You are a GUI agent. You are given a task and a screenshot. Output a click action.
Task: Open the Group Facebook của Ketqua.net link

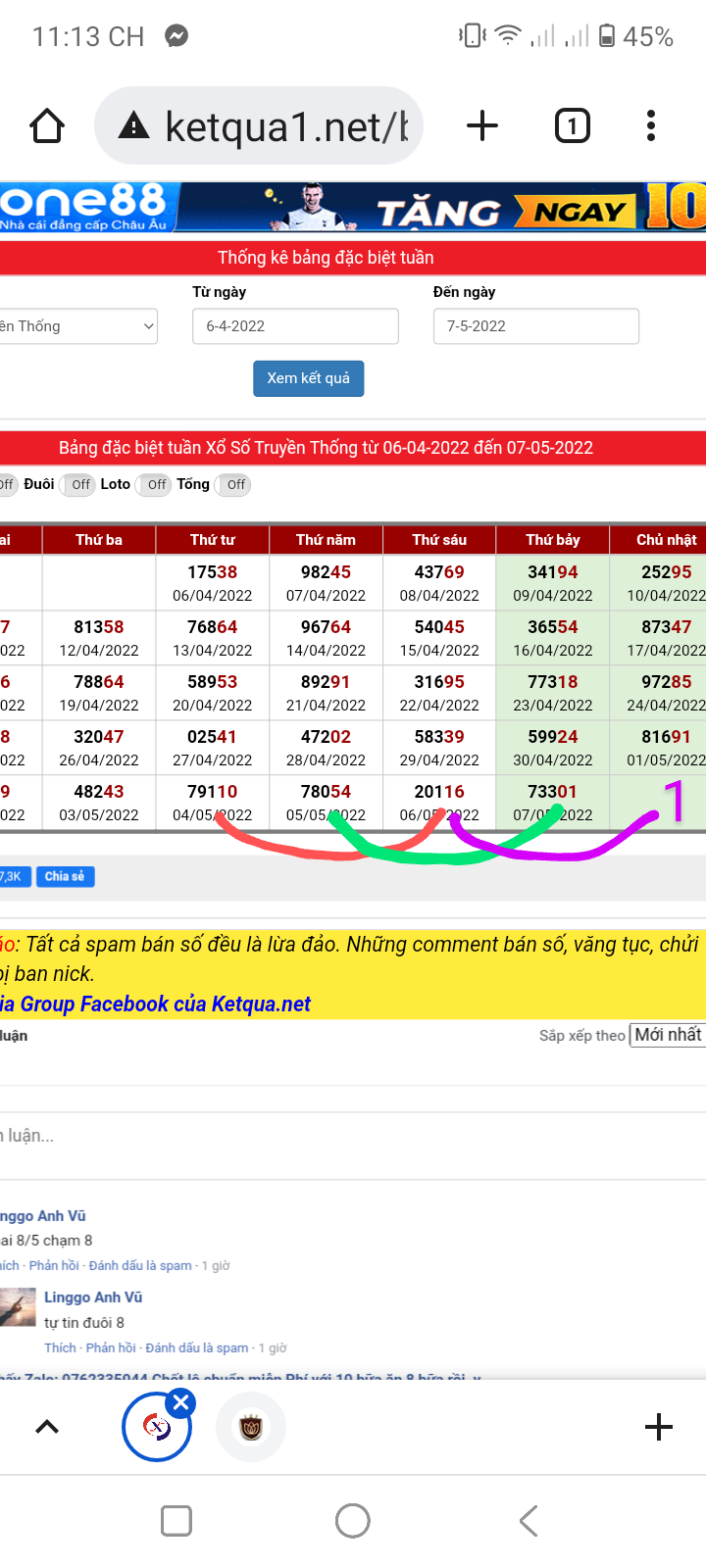click(157, 1004)
